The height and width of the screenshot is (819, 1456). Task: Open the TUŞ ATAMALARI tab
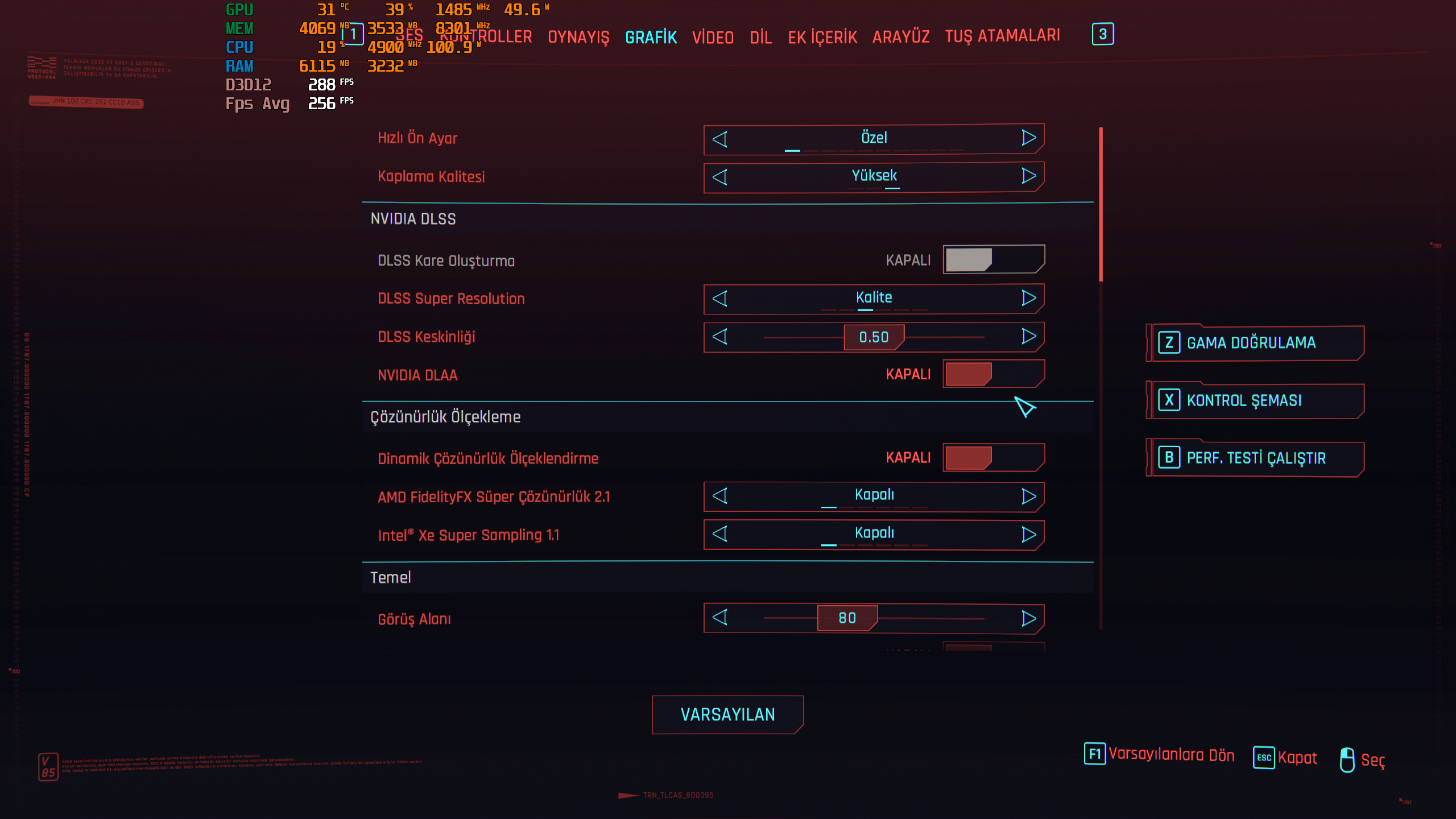1002,36
